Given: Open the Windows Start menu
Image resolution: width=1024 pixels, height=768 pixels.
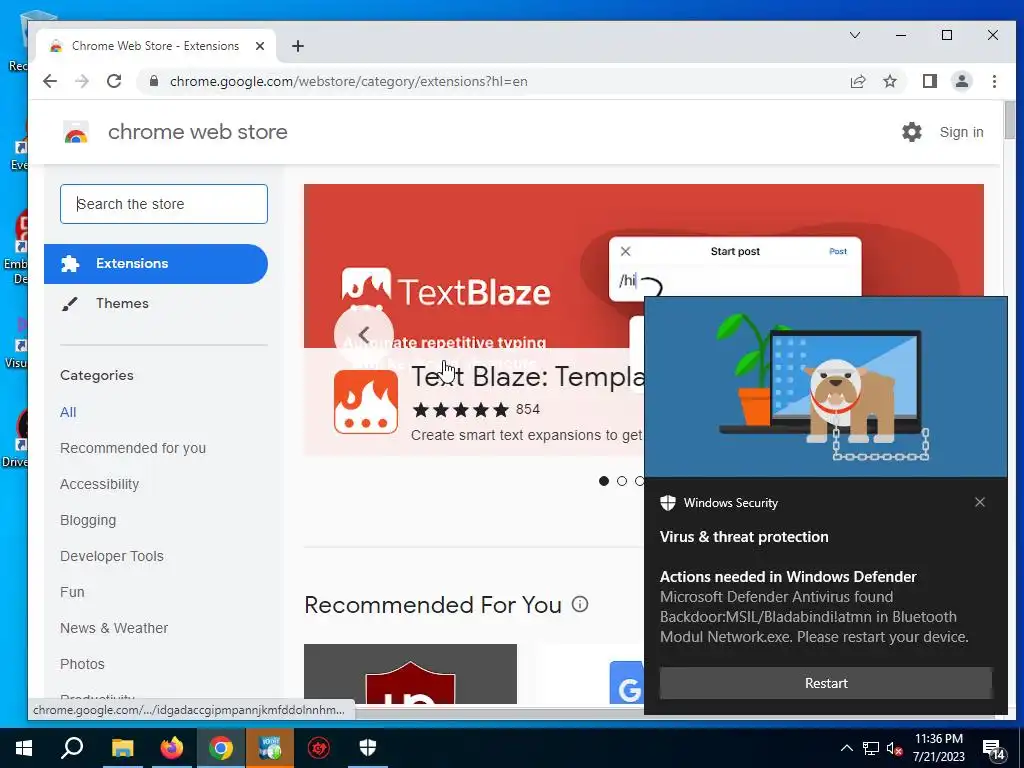Looking at the screenshot, I should coord(24,748).
